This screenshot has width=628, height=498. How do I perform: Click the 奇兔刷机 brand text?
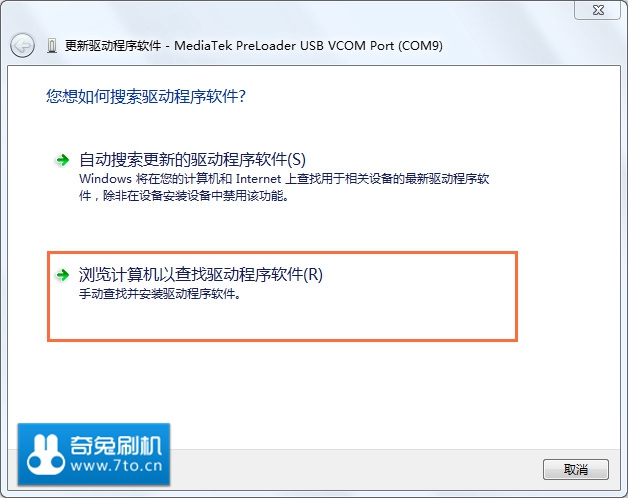point(116,445)
